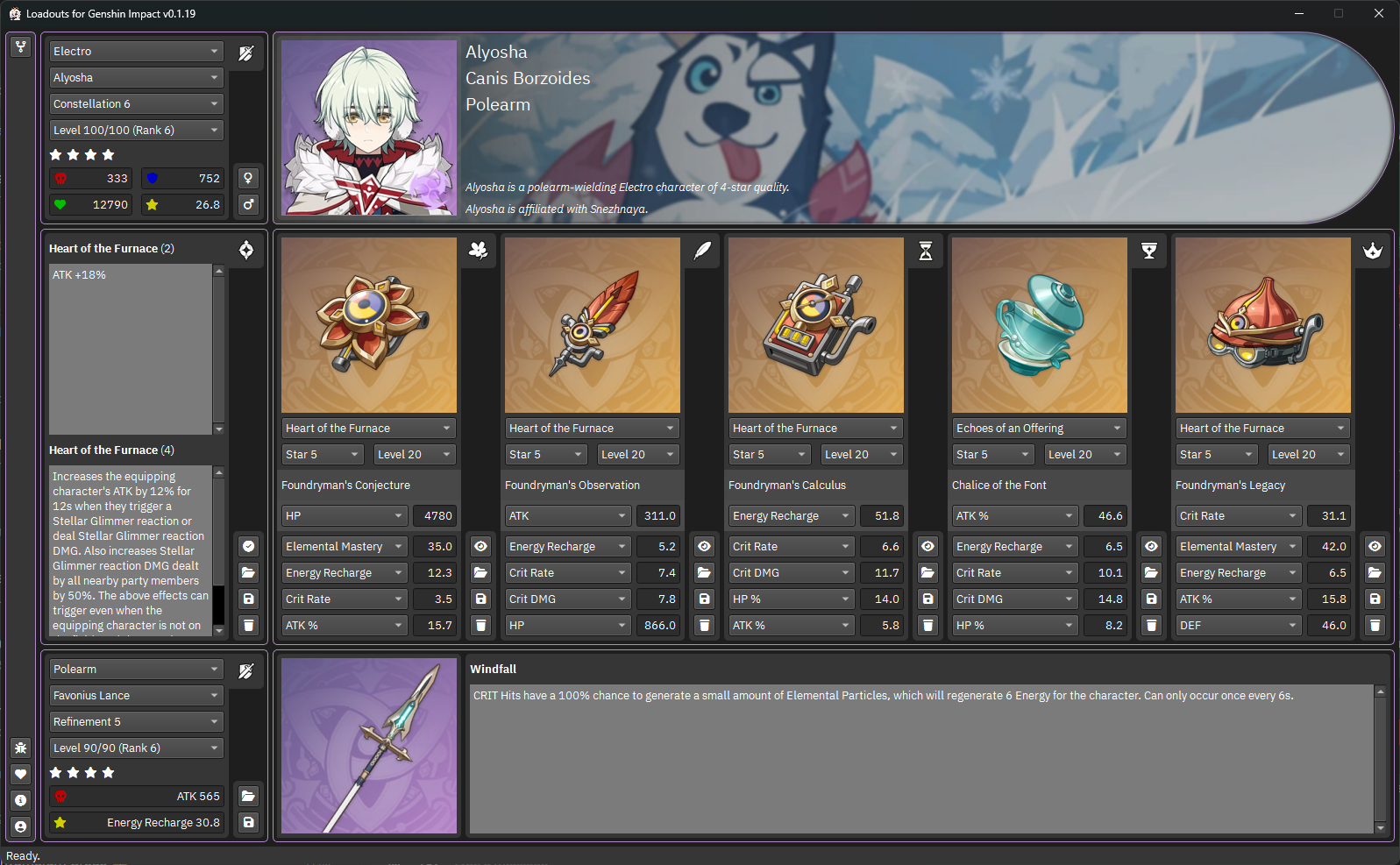Image resolution: width=1400 pixels, height=865 pixels.
Task: Delete via trash icon beside set bonus description
Action: [x=249, y=626]
